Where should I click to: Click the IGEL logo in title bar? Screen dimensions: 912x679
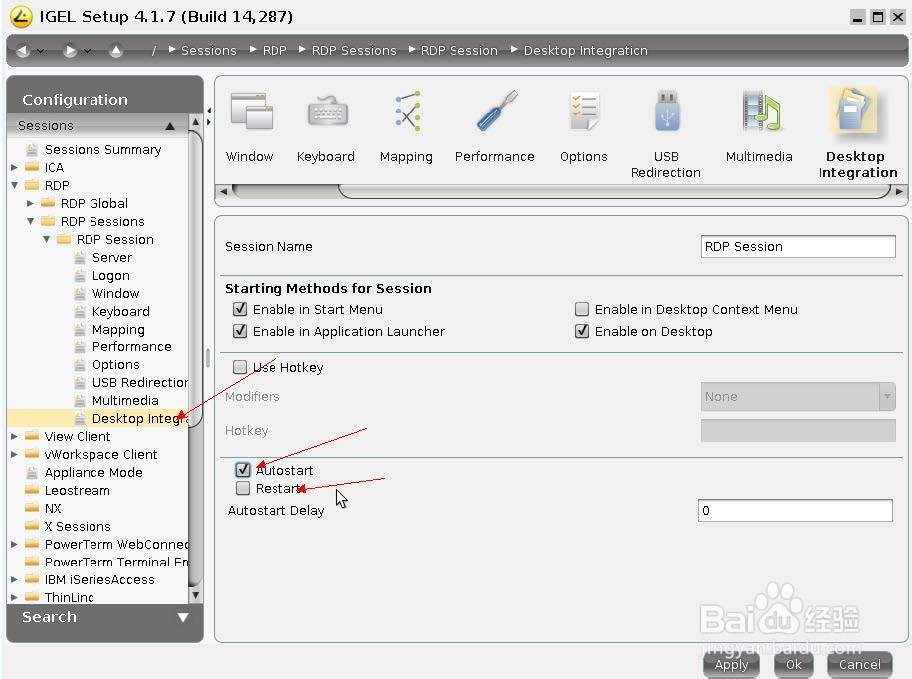(x=21, y=16)
